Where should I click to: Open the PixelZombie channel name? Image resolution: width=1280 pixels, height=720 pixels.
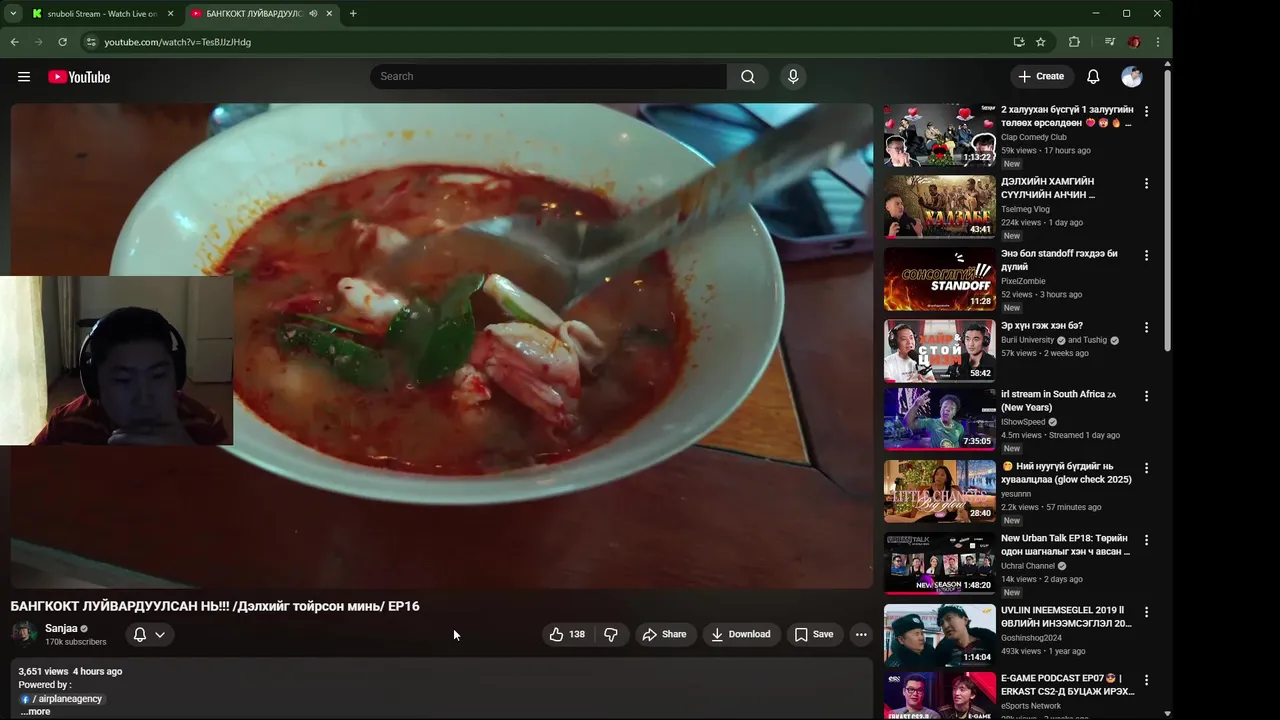click(1023, 281)
